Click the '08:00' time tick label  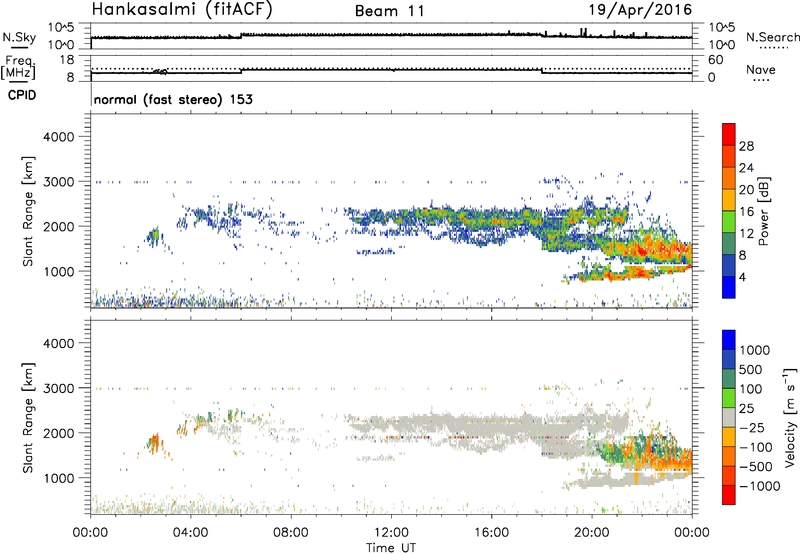coord(291,533)
